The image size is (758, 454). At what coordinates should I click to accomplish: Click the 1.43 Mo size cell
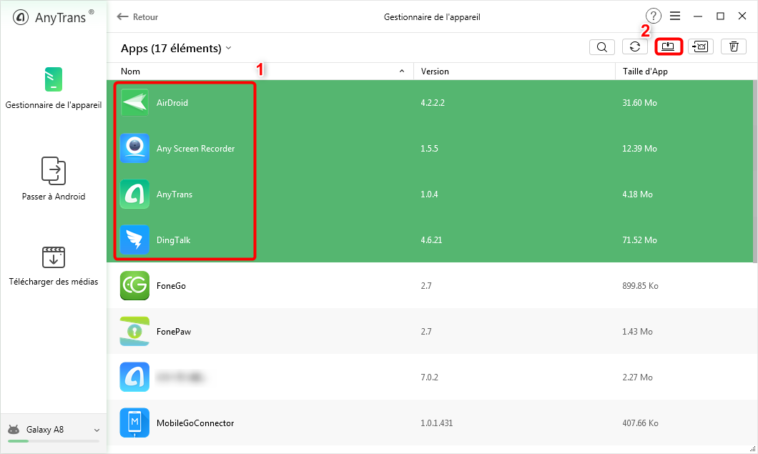click(x=637, y=332)
